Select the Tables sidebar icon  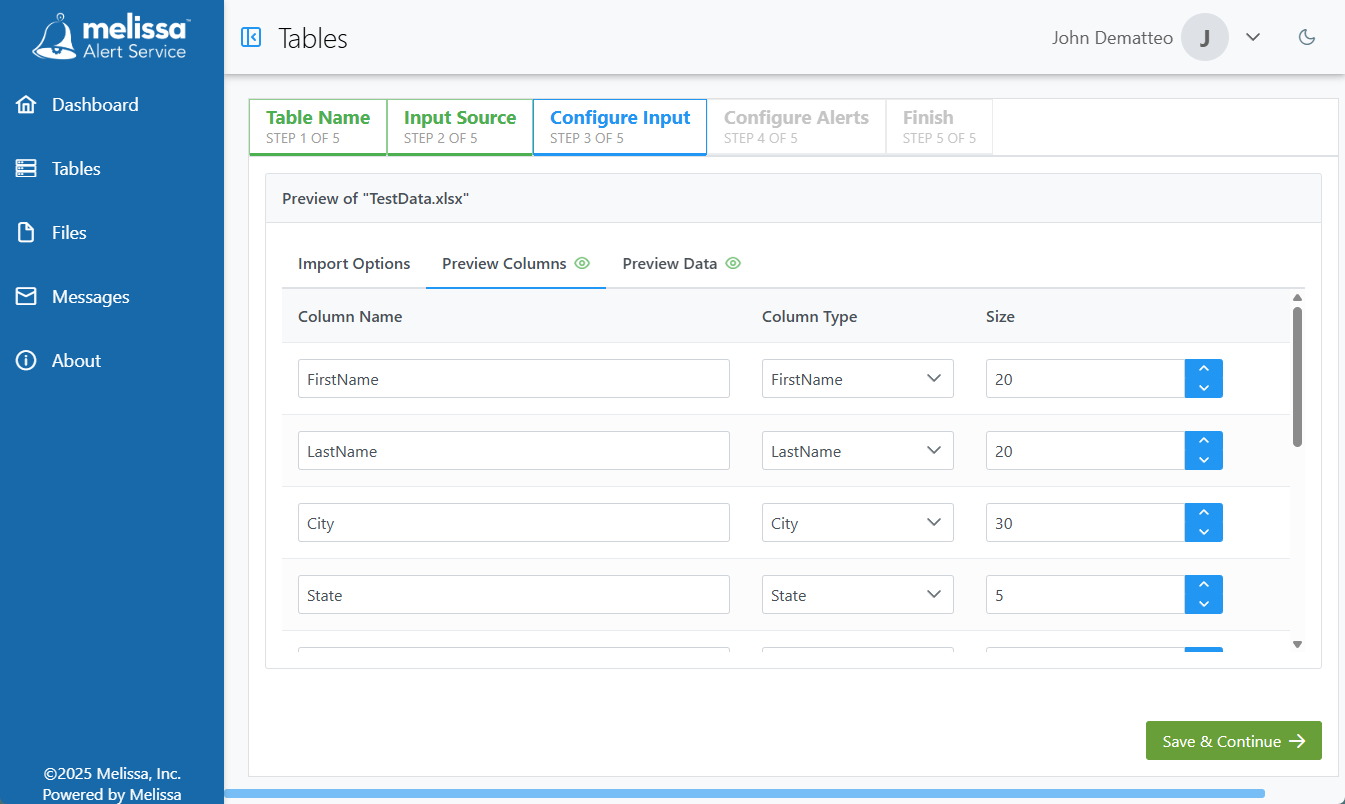coord(26,168)
